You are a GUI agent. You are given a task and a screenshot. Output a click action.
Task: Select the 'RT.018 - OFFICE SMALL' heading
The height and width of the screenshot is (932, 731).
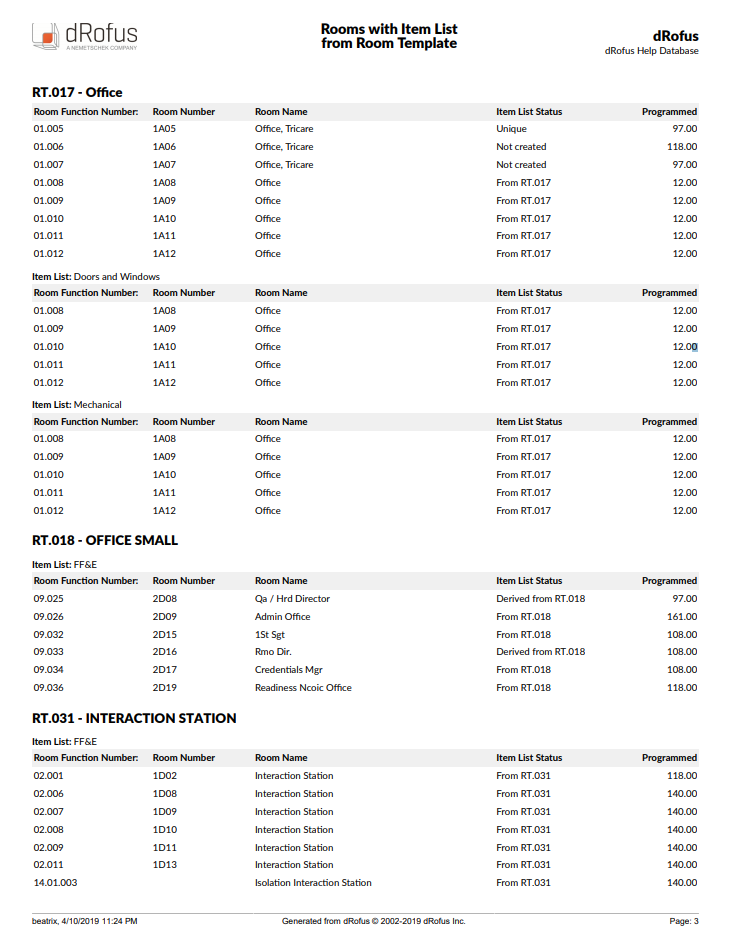coord(105,540)
